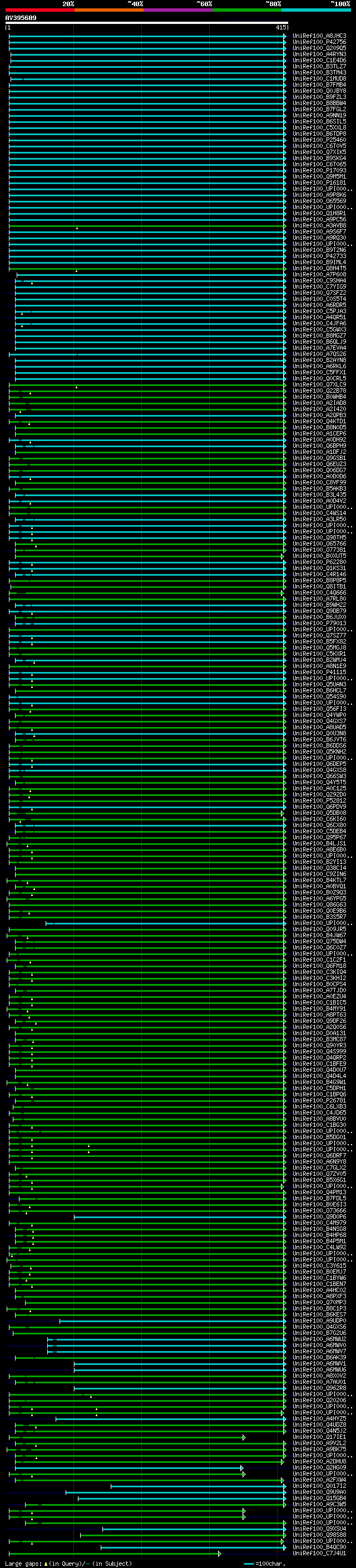This screenshot has width=356, height=1568.
Task: Select the purple ~60% legend segment
Action: click(x=177, y=10)
